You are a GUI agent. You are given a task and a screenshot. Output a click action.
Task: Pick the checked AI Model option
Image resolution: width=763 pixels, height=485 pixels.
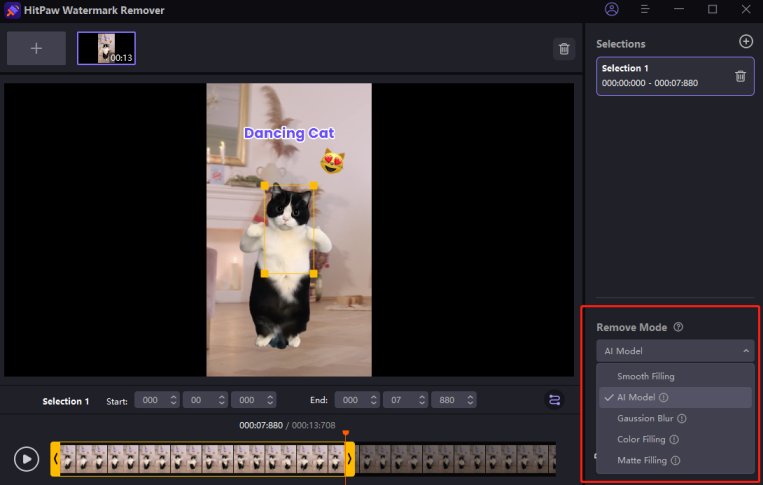(637, 397)
